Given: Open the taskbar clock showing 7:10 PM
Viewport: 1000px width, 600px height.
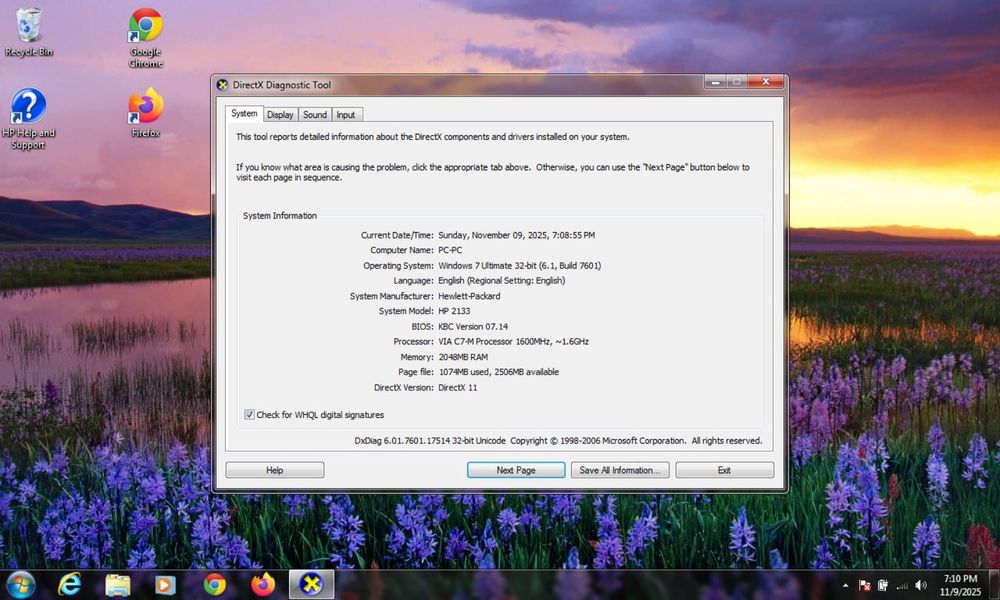Looking at the screenshot, I should tap(960, 585).
